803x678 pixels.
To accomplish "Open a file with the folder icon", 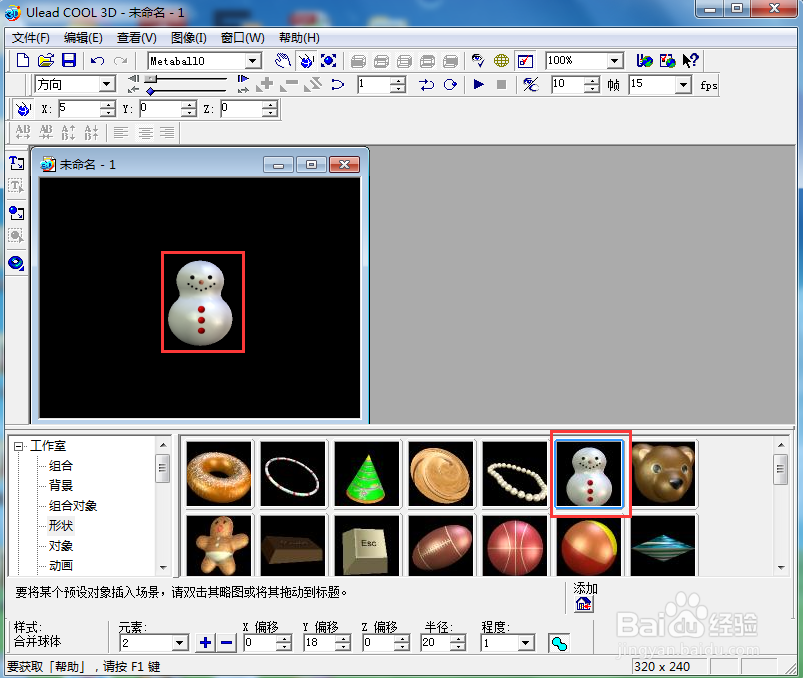I will (x=46, y=60).
